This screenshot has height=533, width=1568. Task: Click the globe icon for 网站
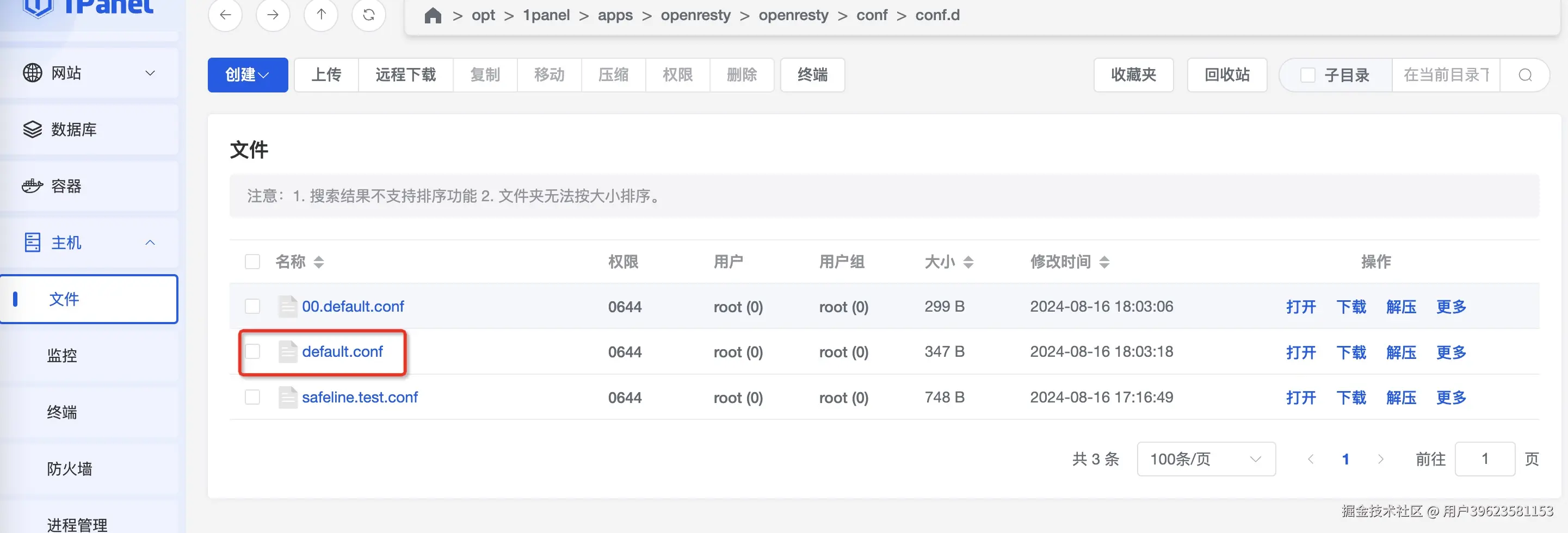pos(32,72)
